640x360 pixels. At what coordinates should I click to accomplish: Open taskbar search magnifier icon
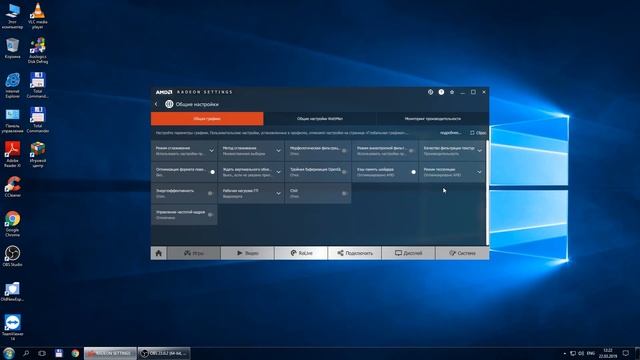[x=26, y=353]
